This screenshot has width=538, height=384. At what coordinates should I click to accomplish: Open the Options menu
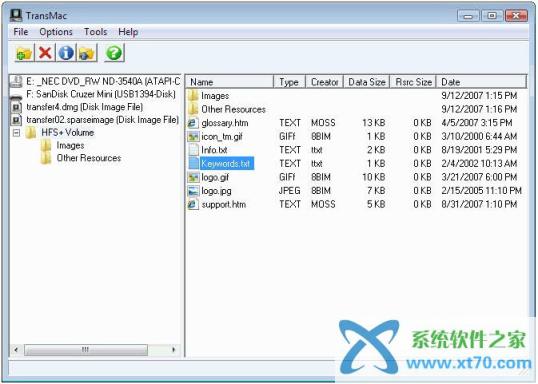click(x=56, y=32)
